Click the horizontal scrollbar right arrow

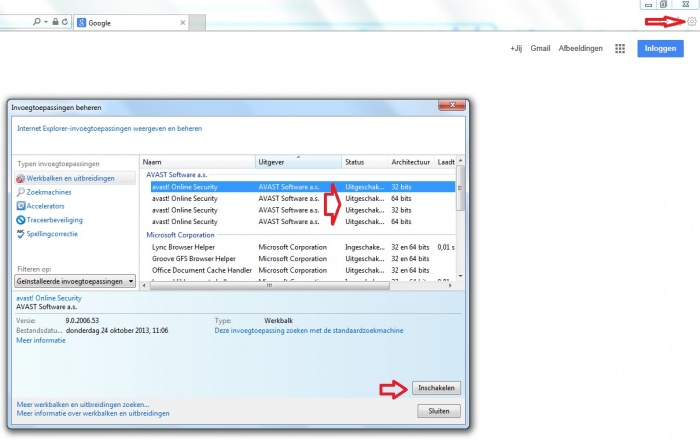pyautogui.click(x=450, y=286)
